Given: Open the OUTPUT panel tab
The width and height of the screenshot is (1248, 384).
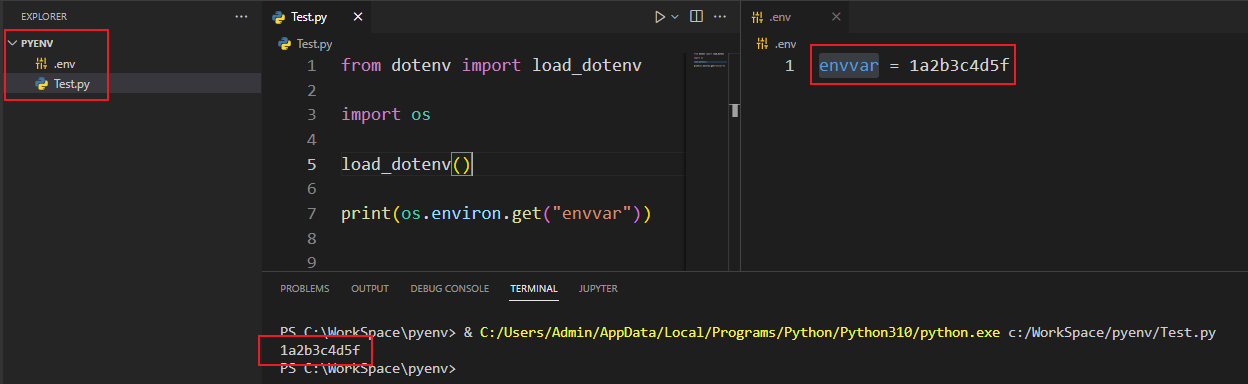Looking at the screenshot, I should pyautogui.click(x=370, y=289).
